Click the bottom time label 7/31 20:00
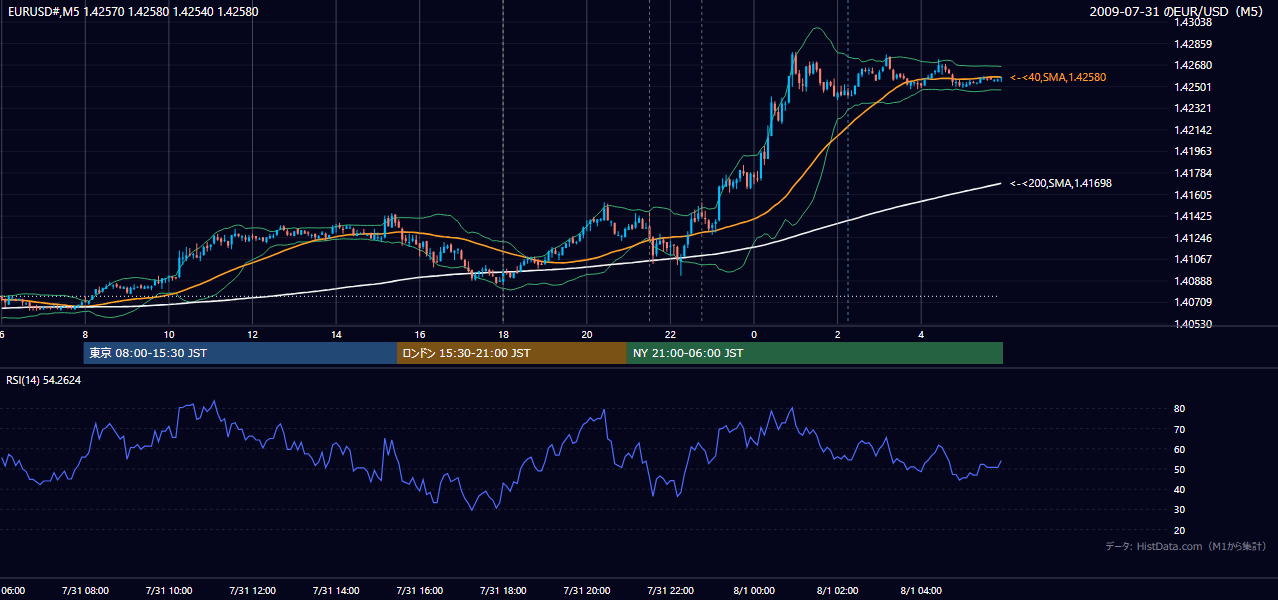 coord(587,591)
